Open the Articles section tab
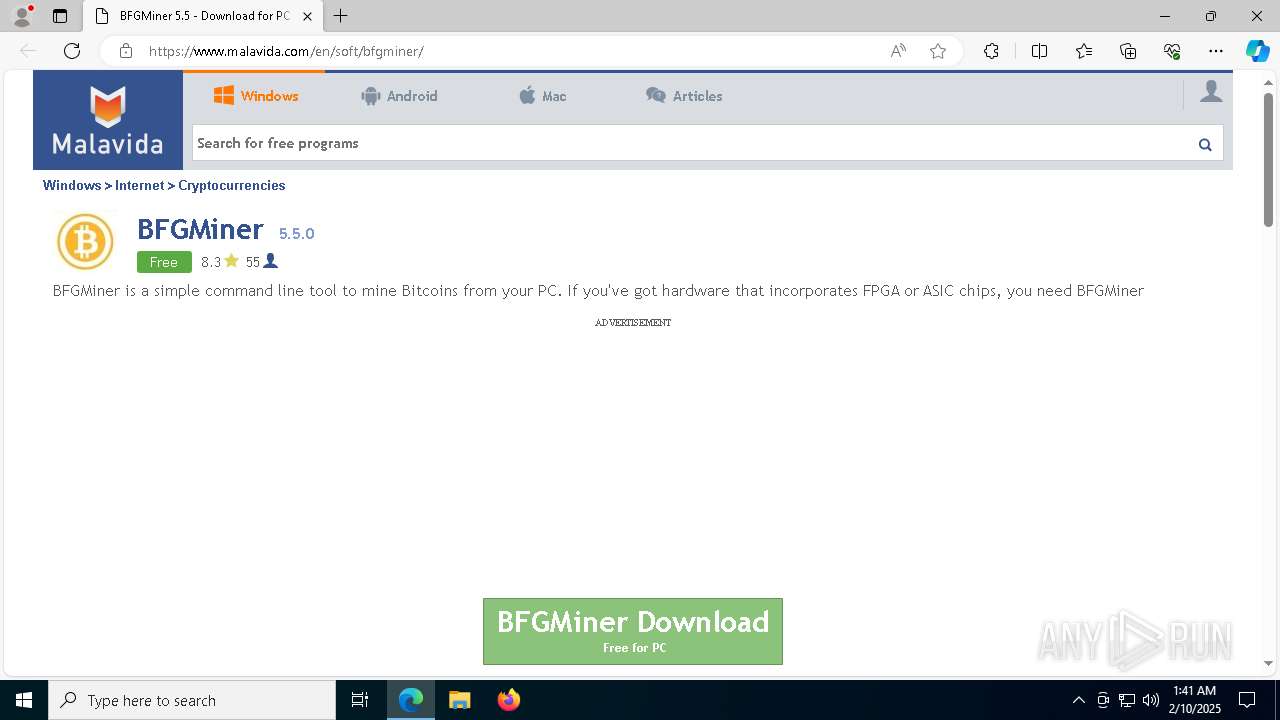This screenshot has width=1280, height=720. [684, 96]
